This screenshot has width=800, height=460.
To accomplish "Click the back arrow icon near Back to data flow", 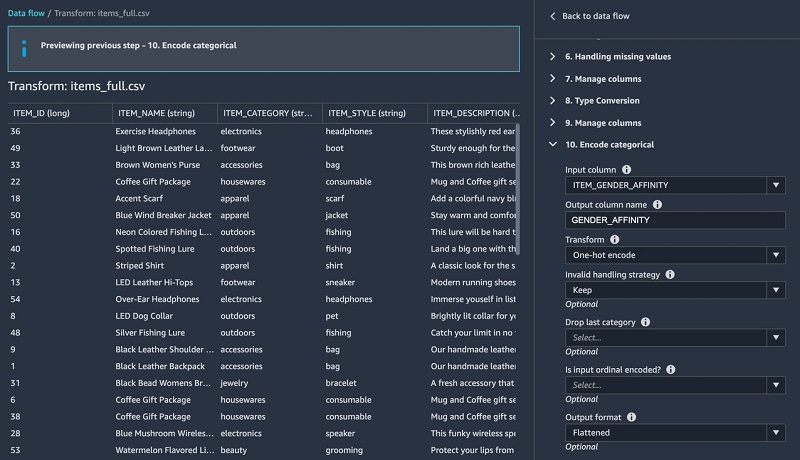I will click(x=553, y=16).
